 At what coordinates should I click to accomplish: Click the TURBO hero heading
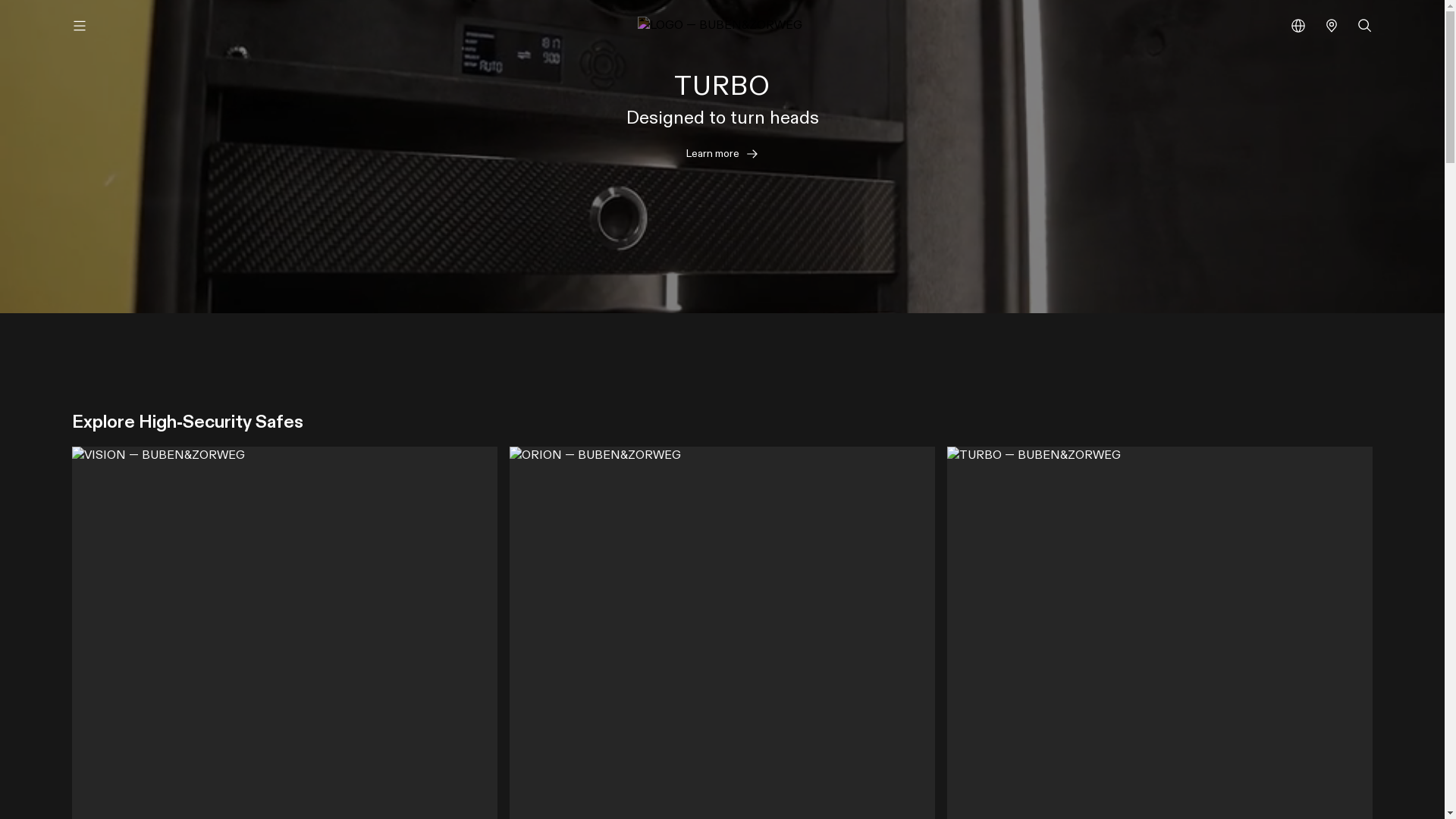pyautogui.click(x=722, y=86)
